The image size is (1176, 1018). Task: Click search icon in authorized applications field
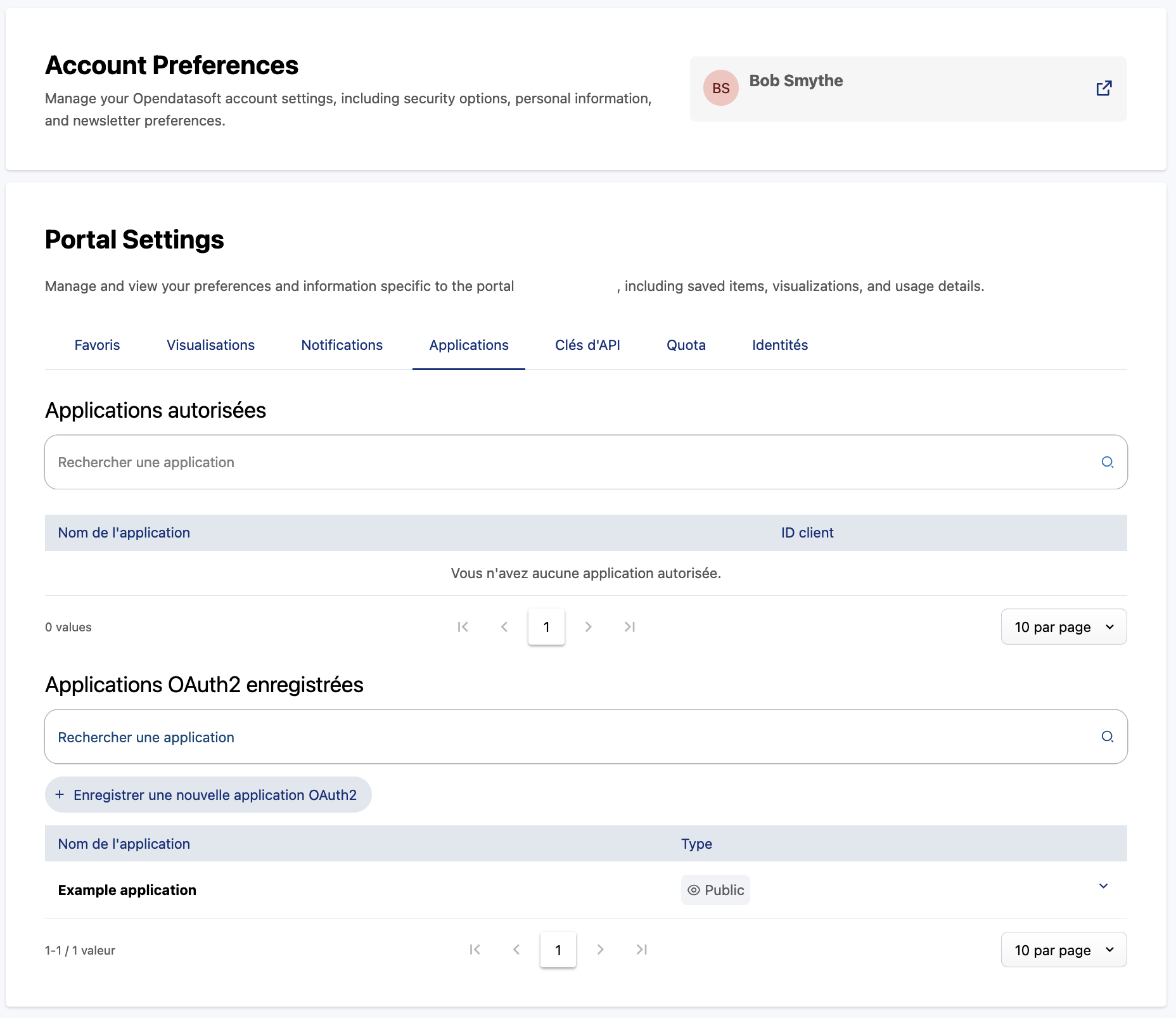(x=1107, y=462)
